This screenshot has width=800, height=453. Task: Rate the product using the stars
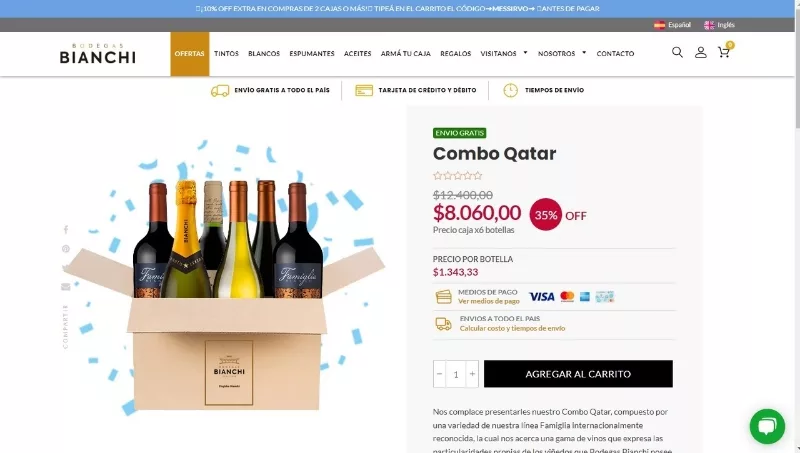[x=457, y=176]
